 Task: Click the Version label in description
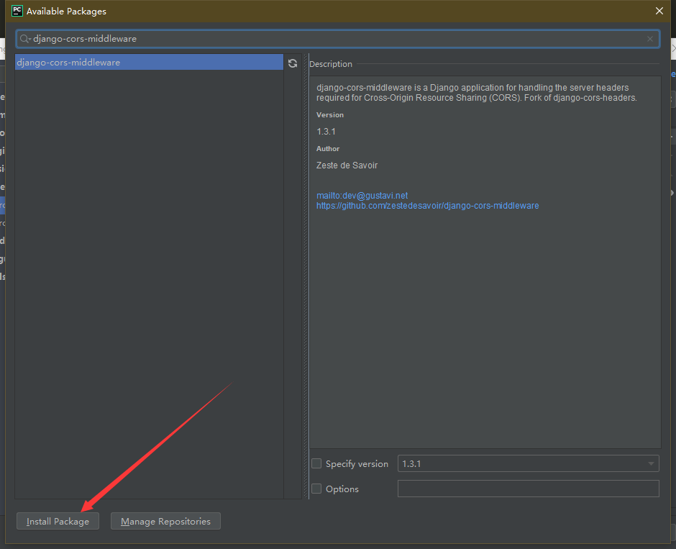[330, 115]
